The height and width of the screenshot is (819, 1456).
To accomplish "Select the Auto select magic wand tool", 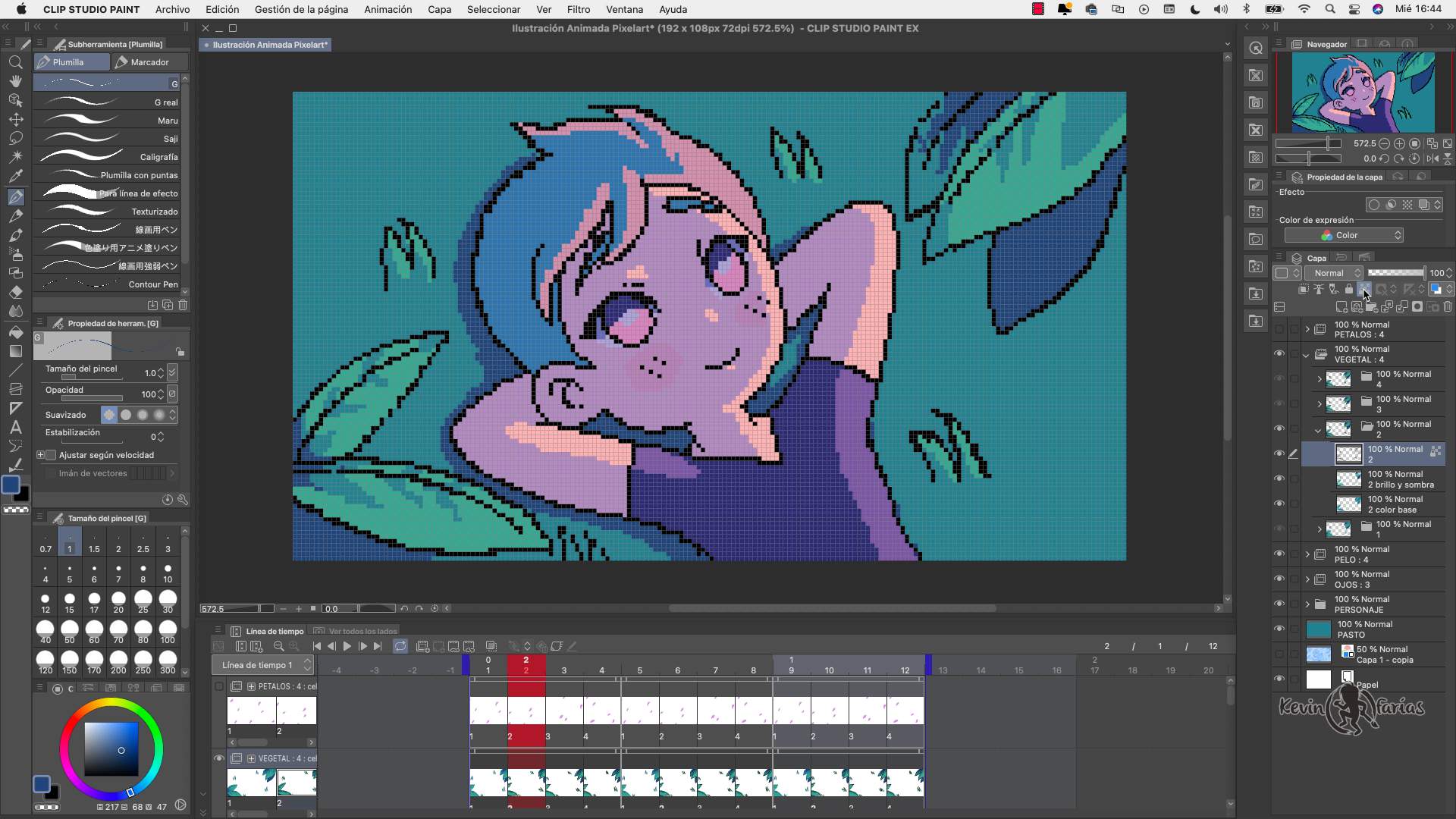I will (15, 157).
